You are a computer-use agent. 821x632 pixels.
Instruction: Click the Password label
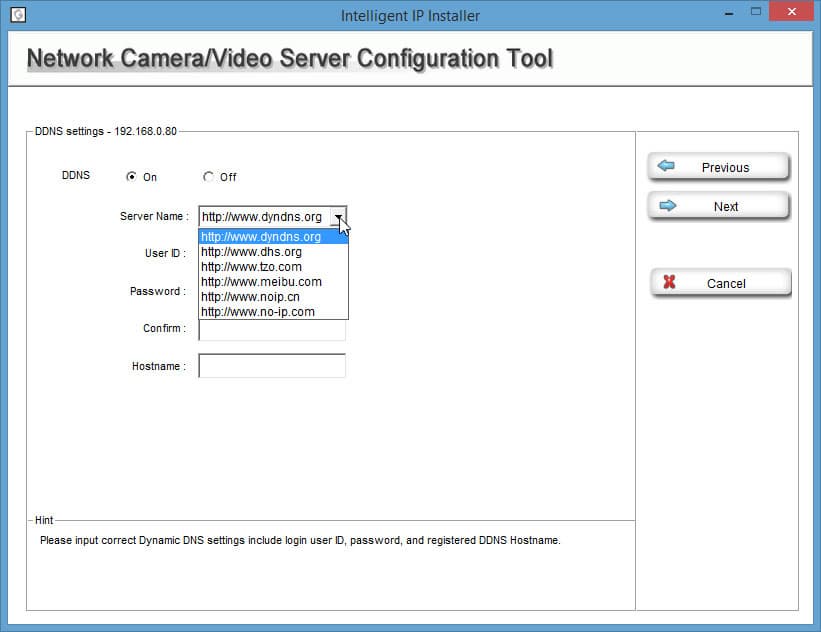[x=158, y=291]
